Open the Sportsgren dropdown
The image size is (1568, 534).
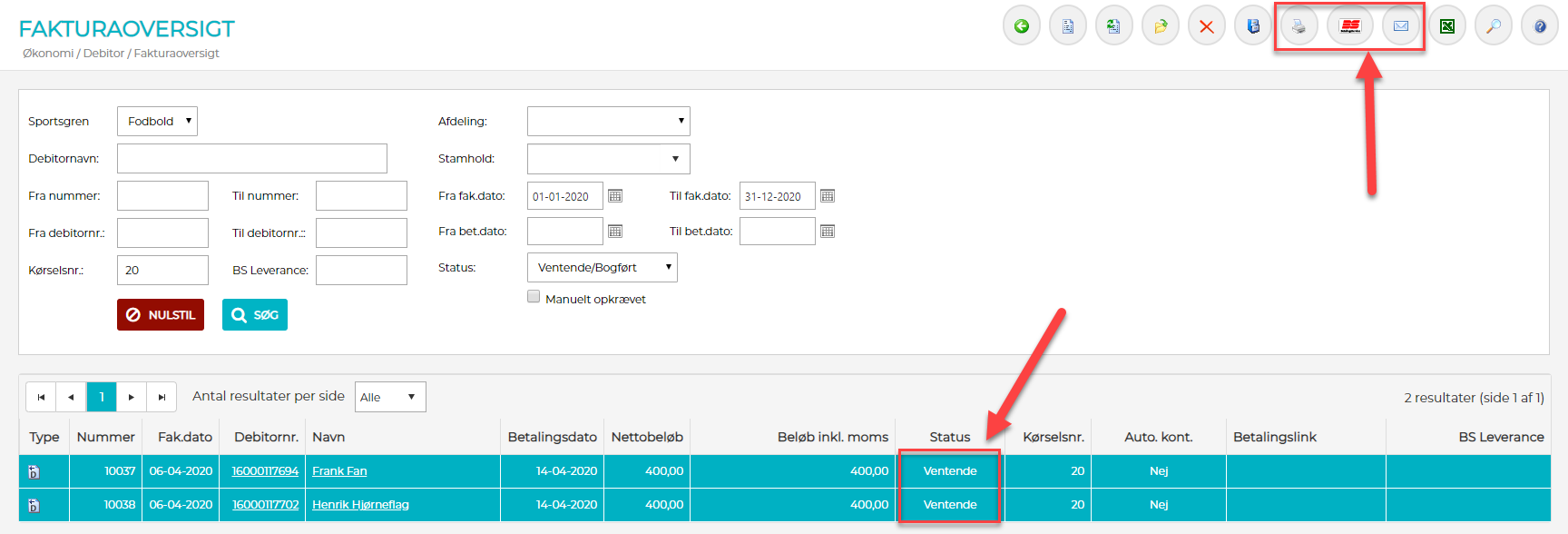click(157, 122)
